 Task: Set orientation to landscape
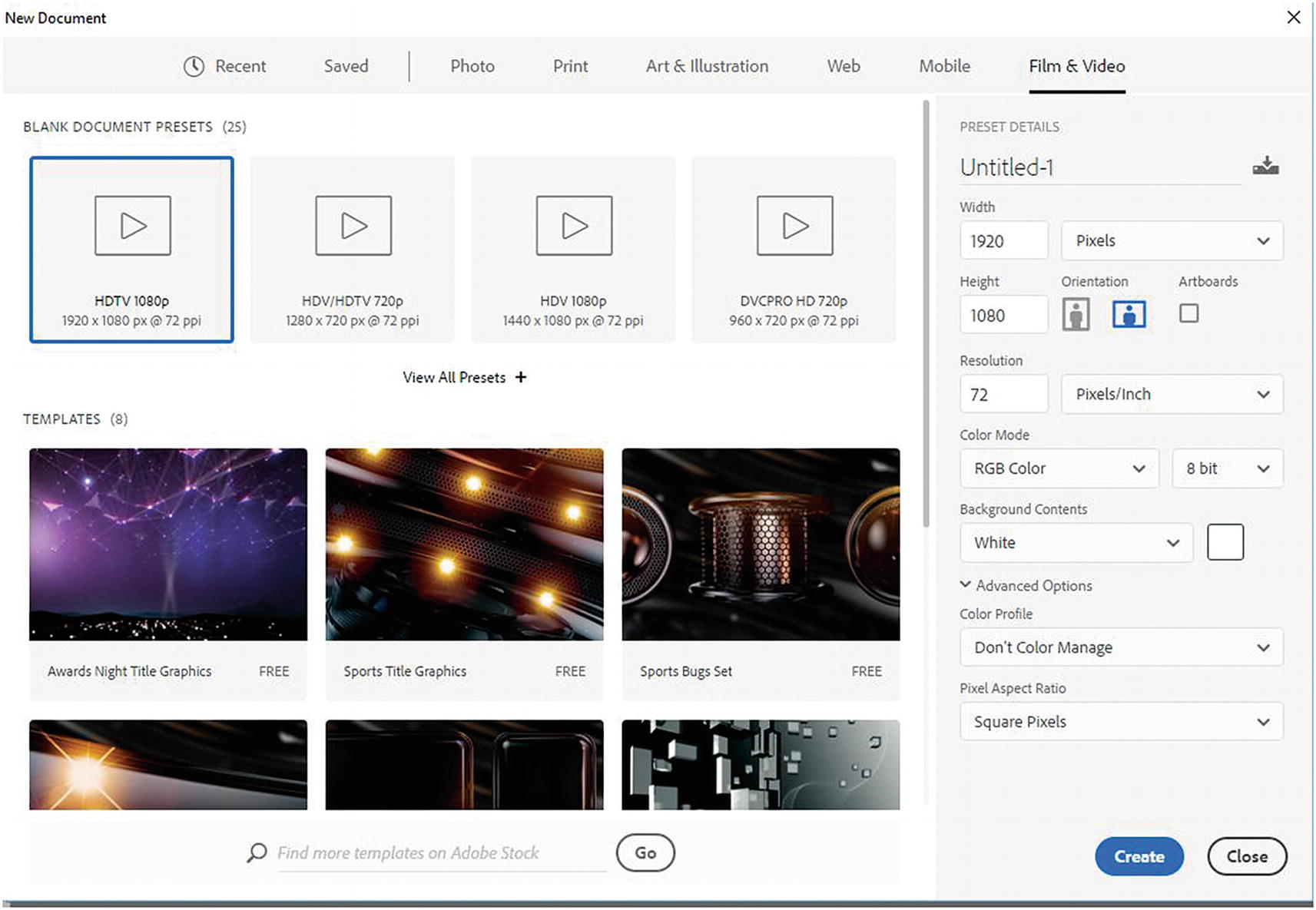[1129, 314]
